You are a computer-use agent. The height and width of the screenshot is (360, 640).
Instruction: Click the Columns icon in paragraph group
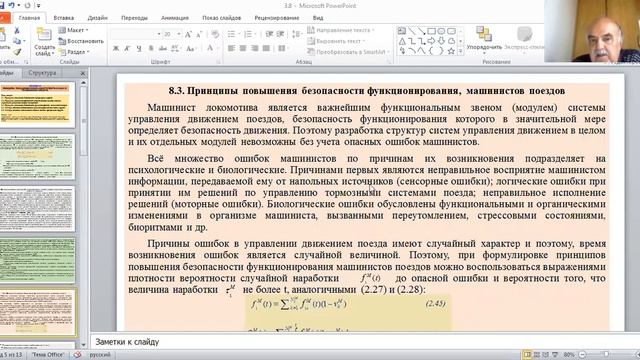point(282,49)
